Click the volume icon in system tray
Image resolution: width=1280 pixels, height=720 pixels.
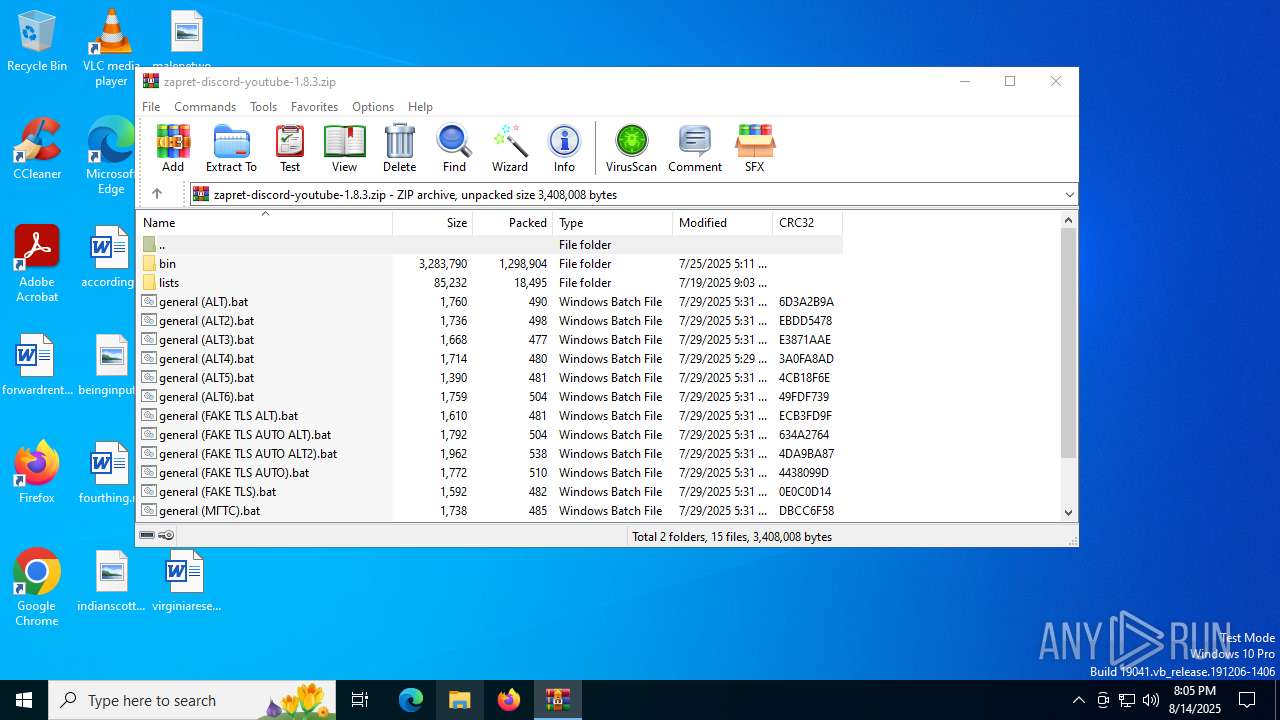click(x=1151, y=700)
